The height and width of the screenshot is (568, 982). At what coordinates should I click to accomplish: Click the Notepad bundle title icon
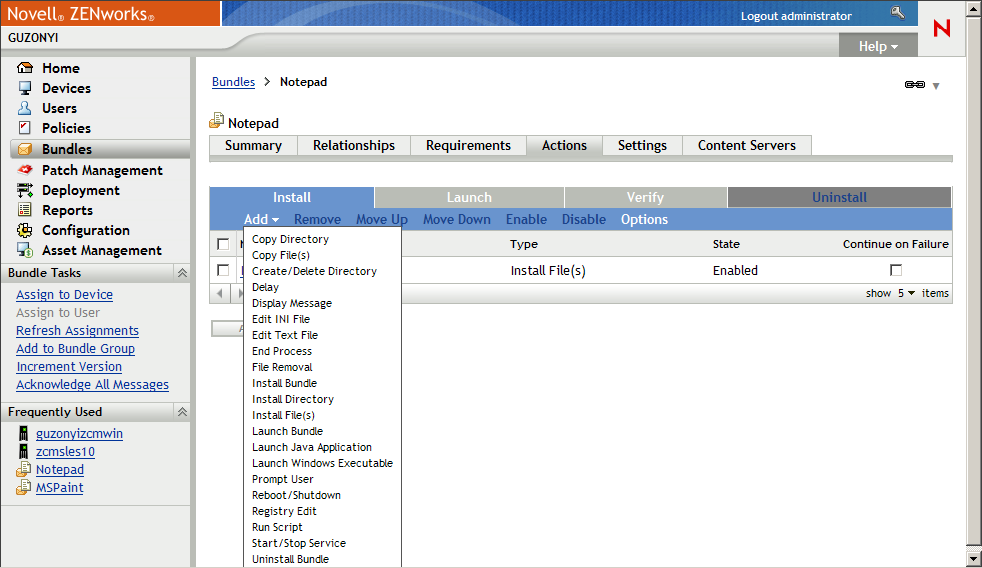[x=217, y=120]
